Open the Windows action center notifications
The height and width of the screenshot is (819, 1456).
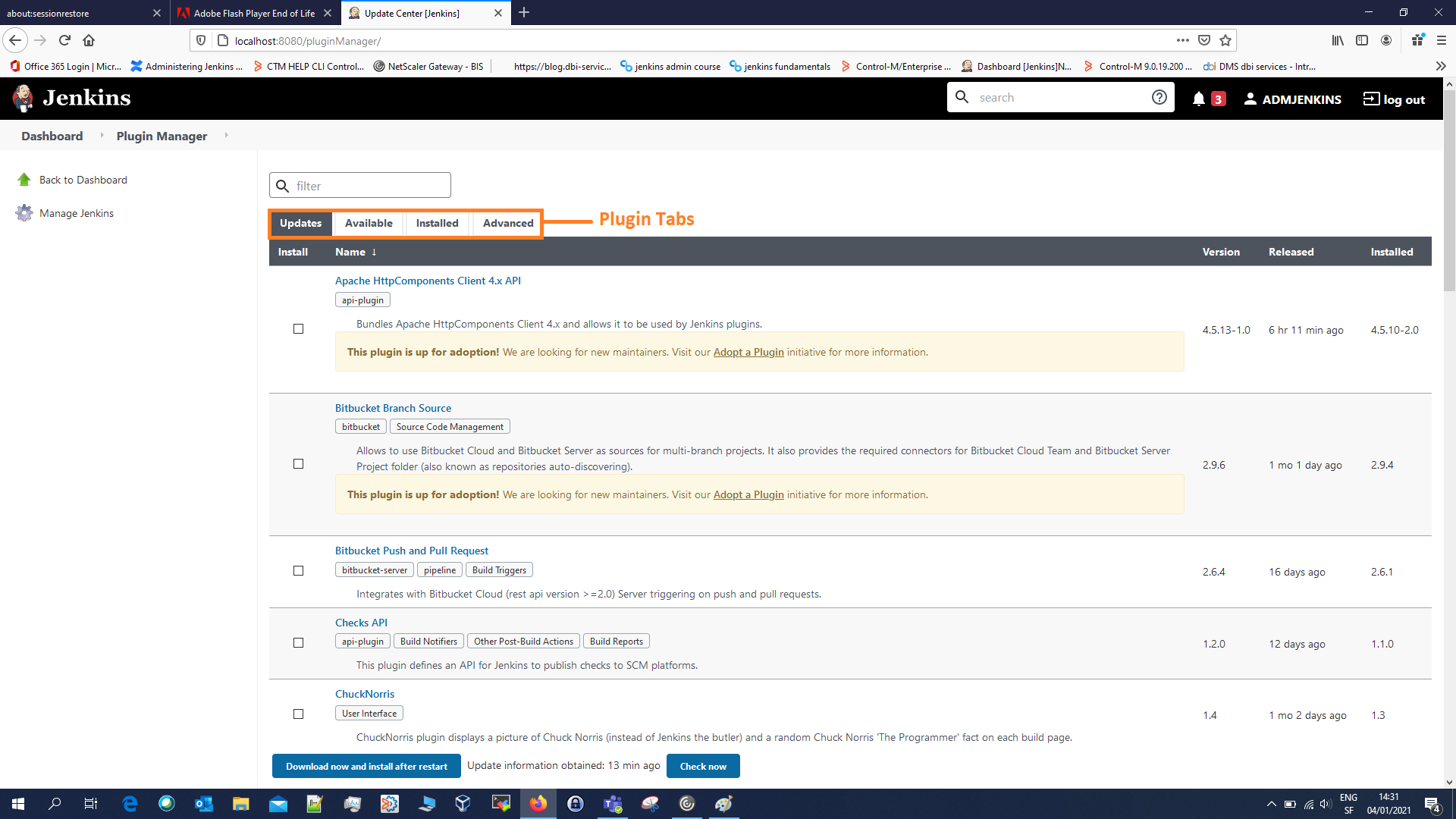coord(1432,804)
